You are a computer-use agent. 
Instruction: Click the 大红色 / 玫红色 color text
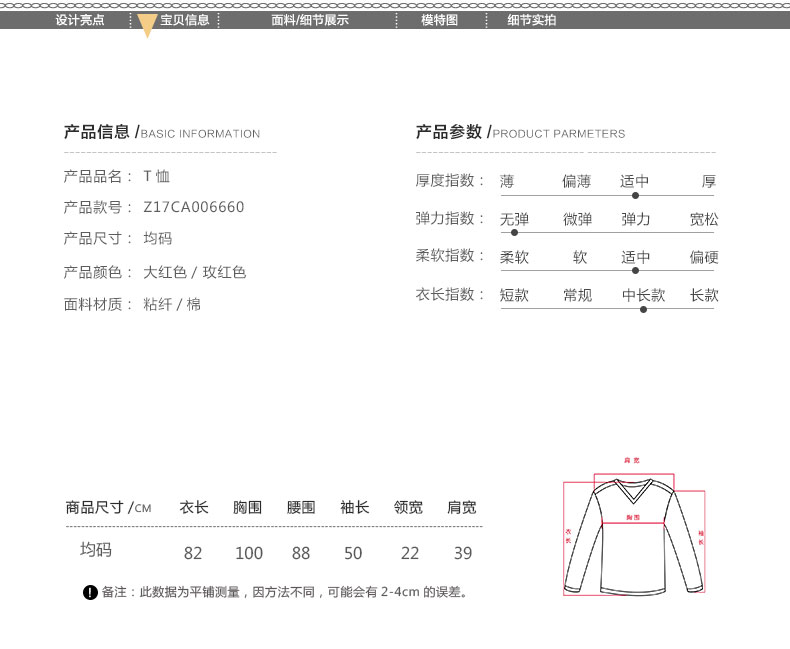point(195,272)
